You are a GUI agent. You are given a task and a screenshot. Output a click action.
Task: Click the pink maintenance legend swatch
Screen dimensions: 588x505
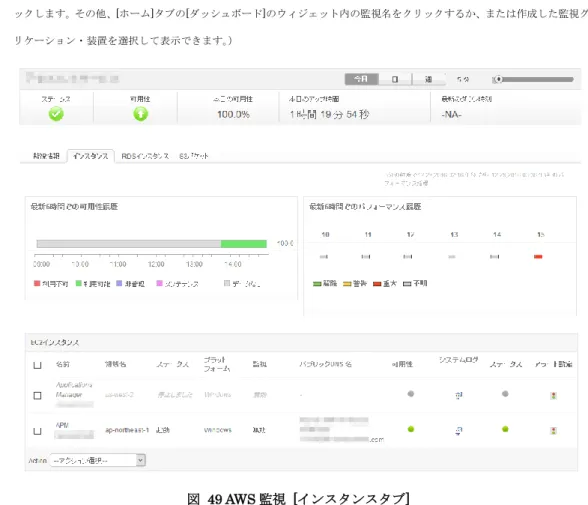[x=159, y=283]
